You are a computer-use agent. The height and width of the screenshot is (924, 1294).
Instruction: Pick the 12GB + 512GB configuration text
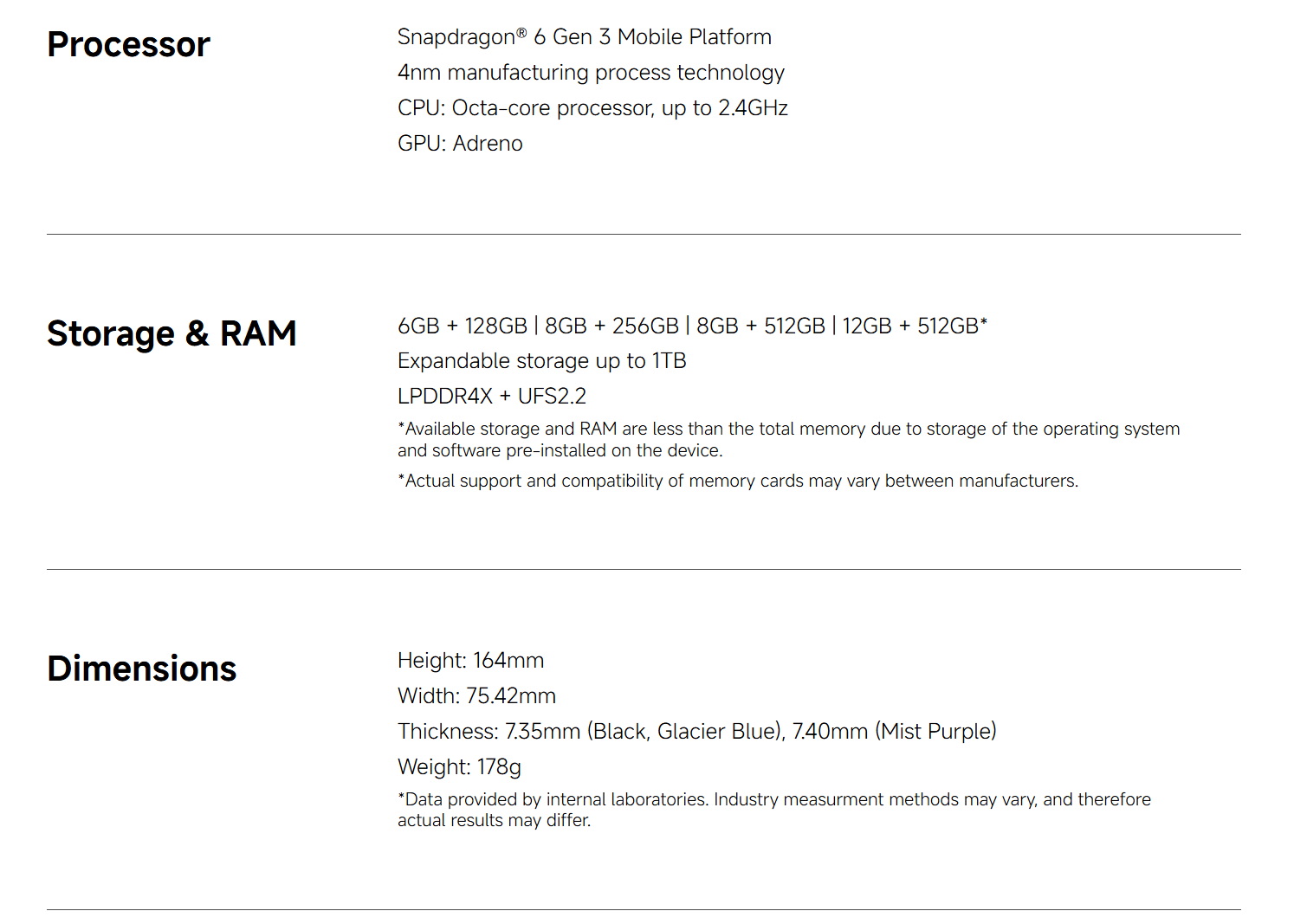coord(913,326)
